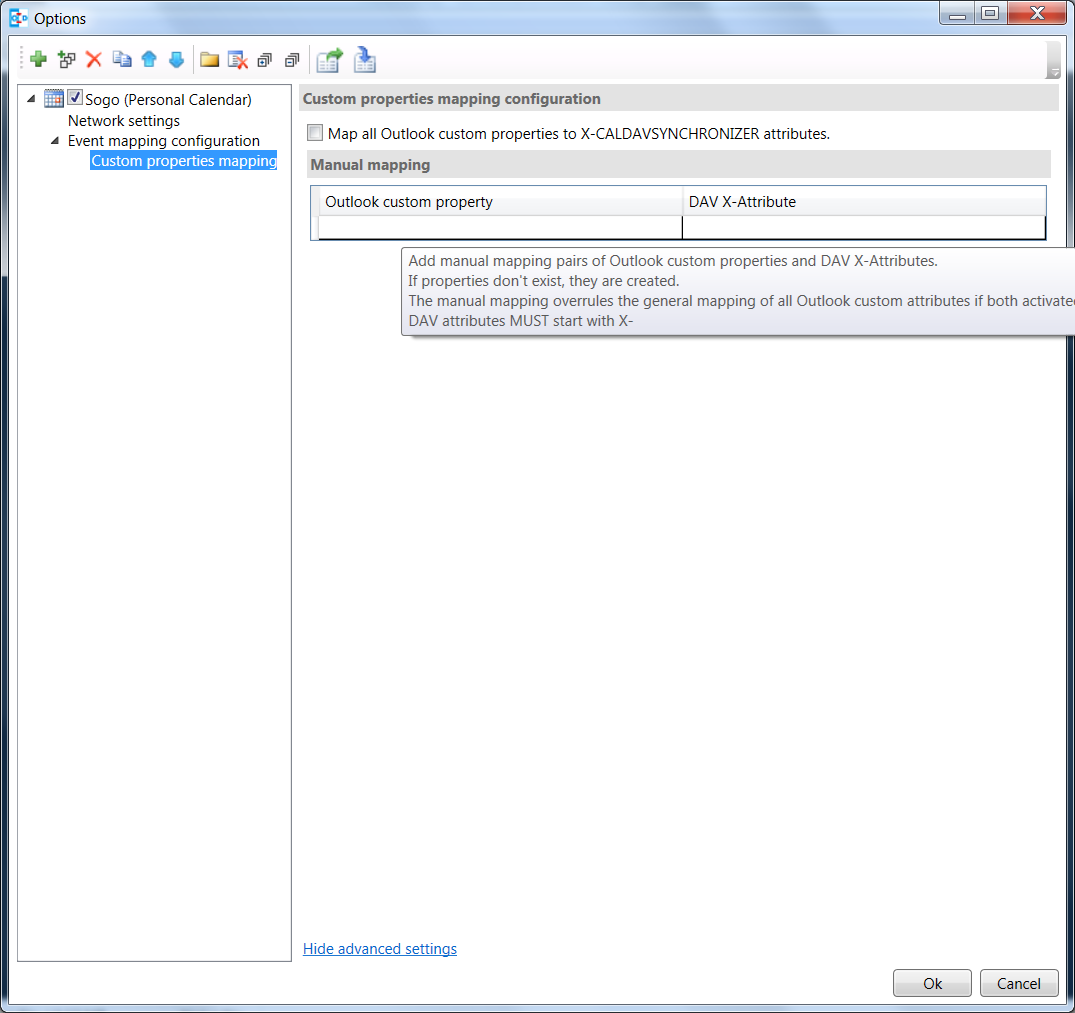Maximize the Options window
This screenshot has height=1013, width=1075.
tap(990, 13)
